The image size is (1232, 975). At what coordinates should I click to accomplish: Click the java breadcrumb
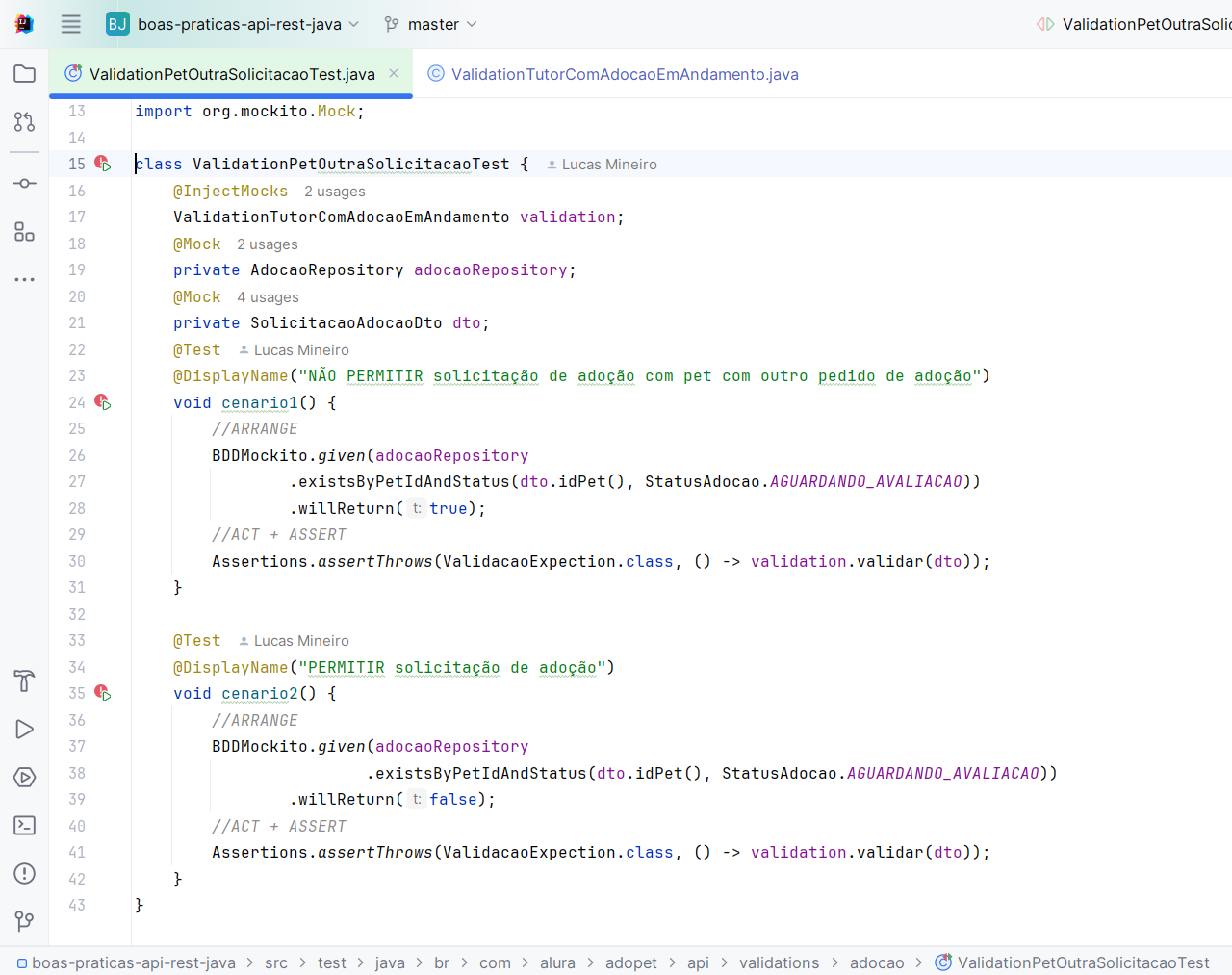(x=390, y=962)
